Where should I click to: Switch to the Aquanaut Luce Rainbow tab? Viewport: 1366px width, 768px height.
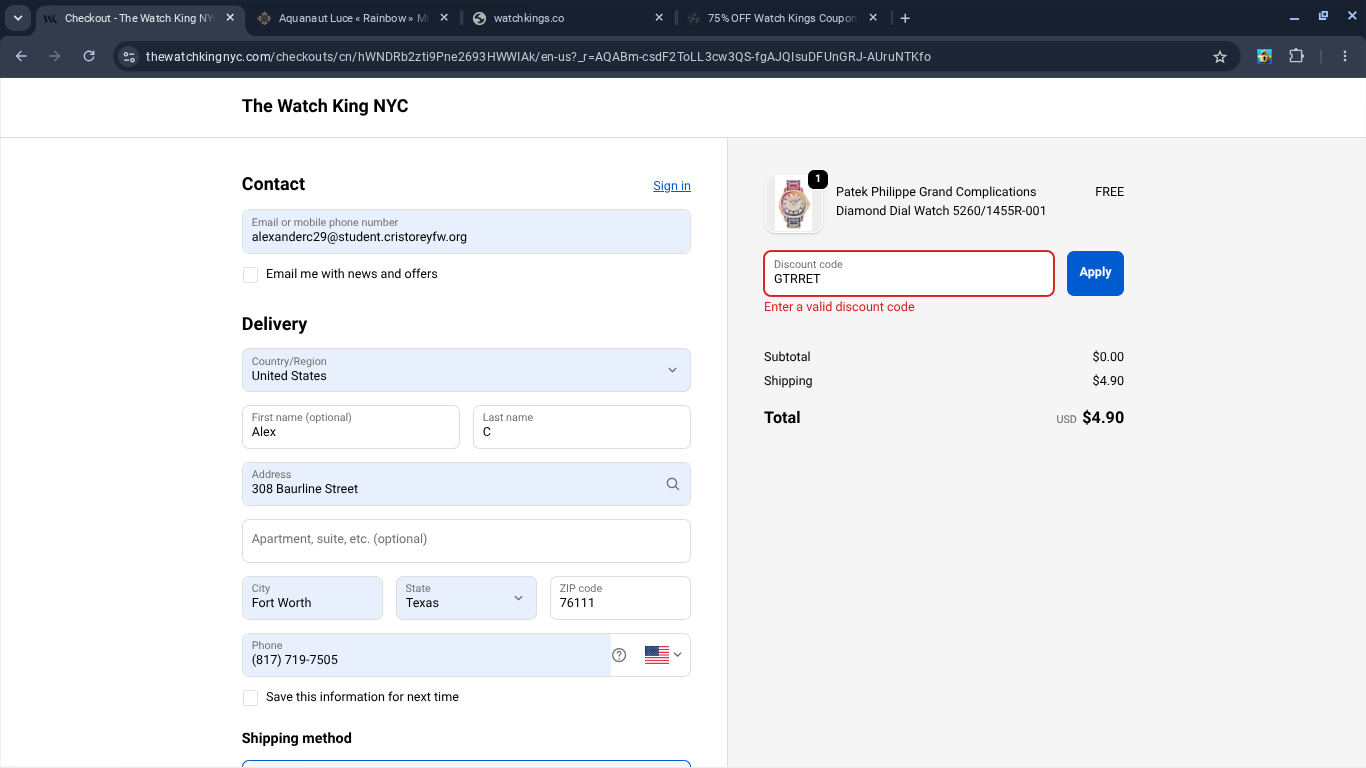353,18
